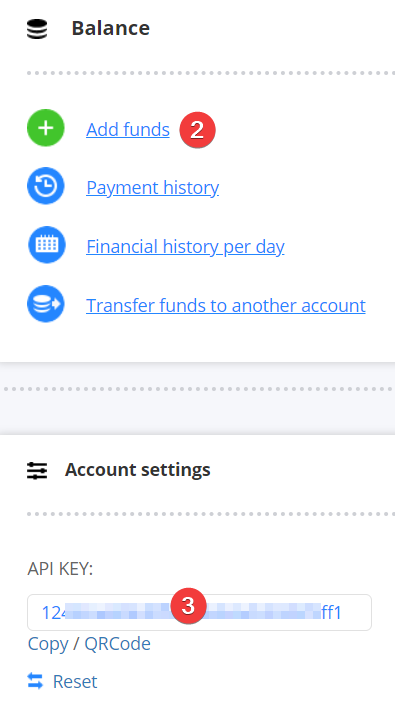Click the Reset arrows icon
This screenshot has height=702, width=395.
point(35,681)
